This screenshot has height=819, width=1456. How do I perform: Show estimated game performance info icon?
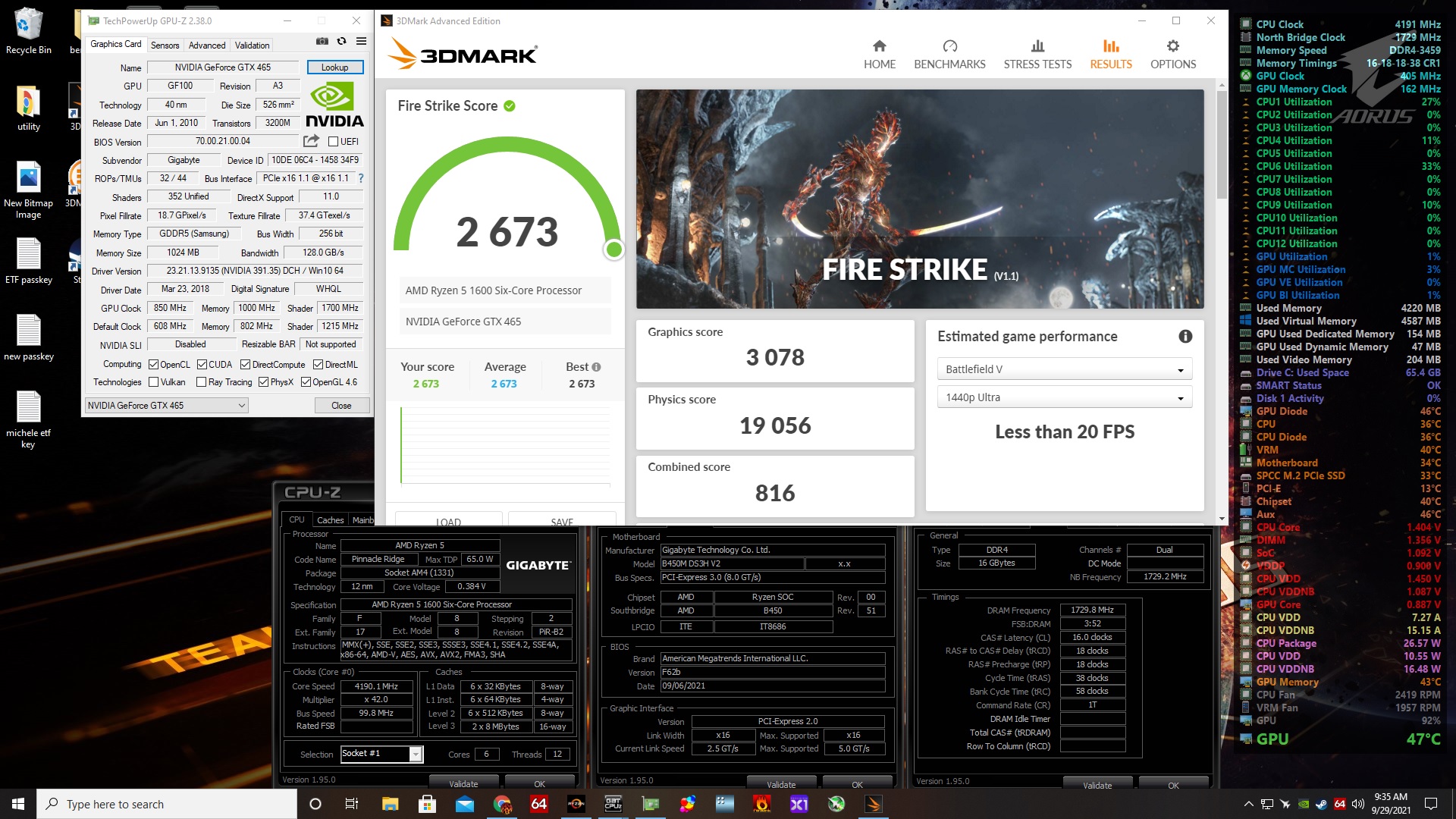tap(1185, 336)
